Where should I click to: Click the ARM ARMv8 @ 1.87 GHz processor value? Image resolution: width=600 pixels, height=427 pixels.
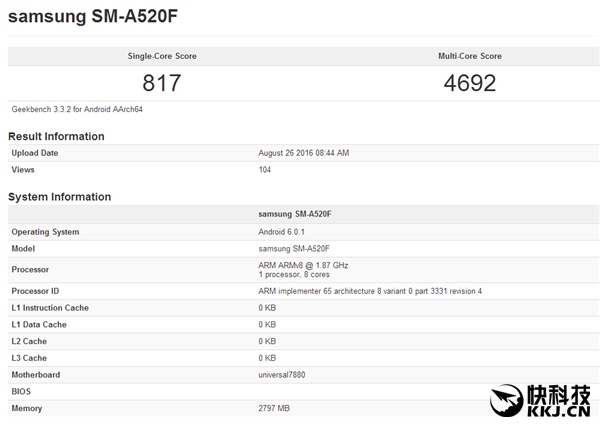coord(304,264)
